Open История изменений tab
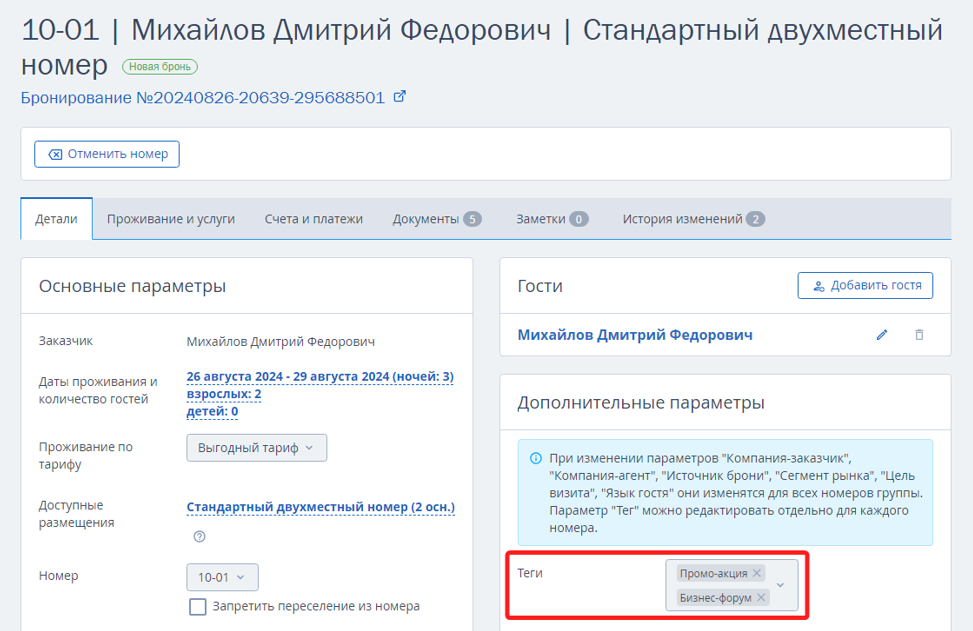 point(693,219)
